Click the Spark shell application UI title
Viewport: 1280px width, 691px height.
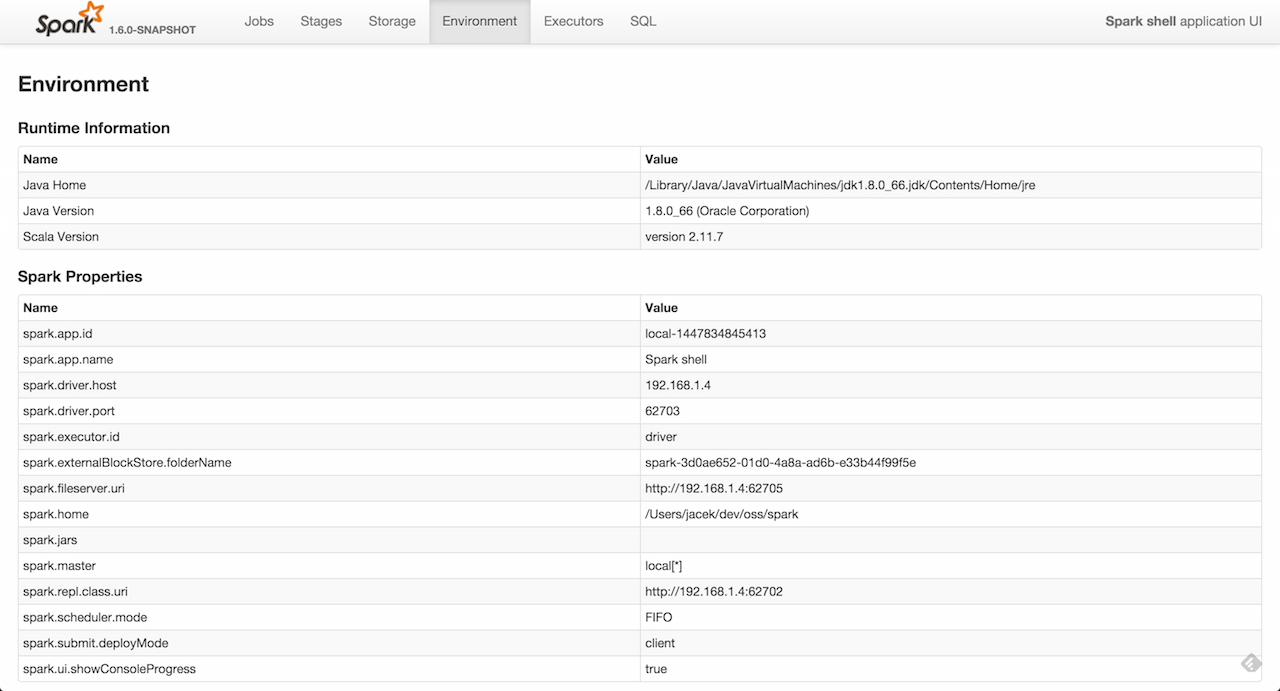tap(1183, 21)
